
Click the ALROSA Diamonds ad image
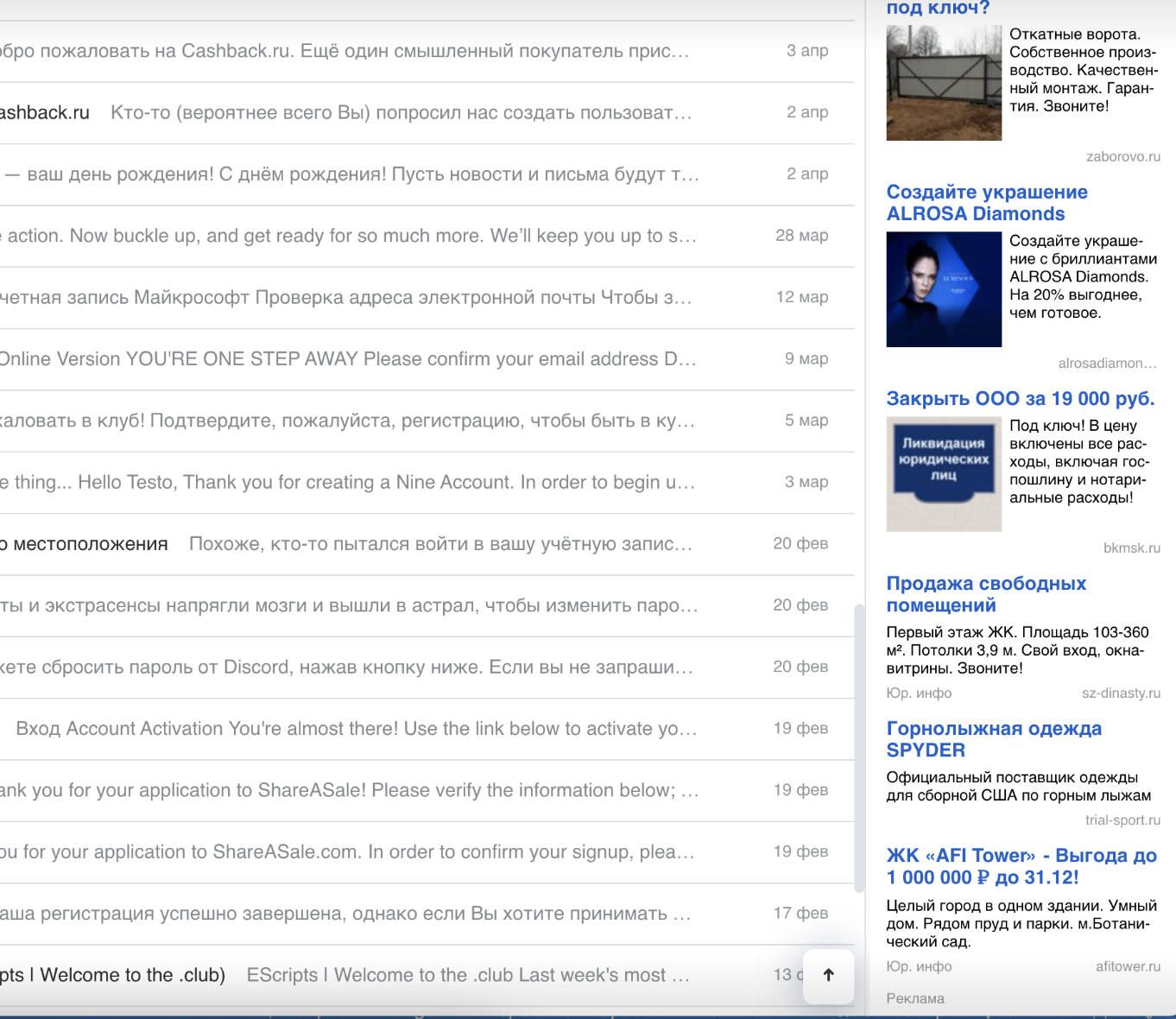943,289
